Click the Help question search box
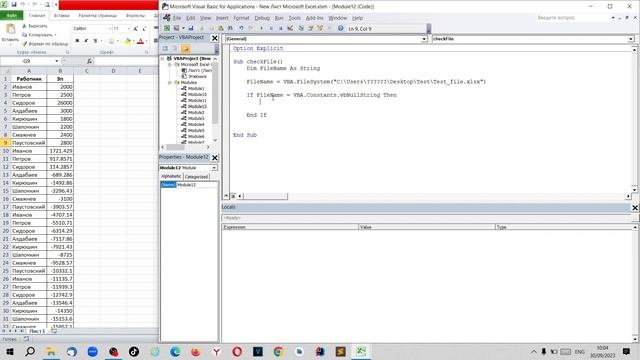Viewport: 640px width, 360px height. coord(572,18)
